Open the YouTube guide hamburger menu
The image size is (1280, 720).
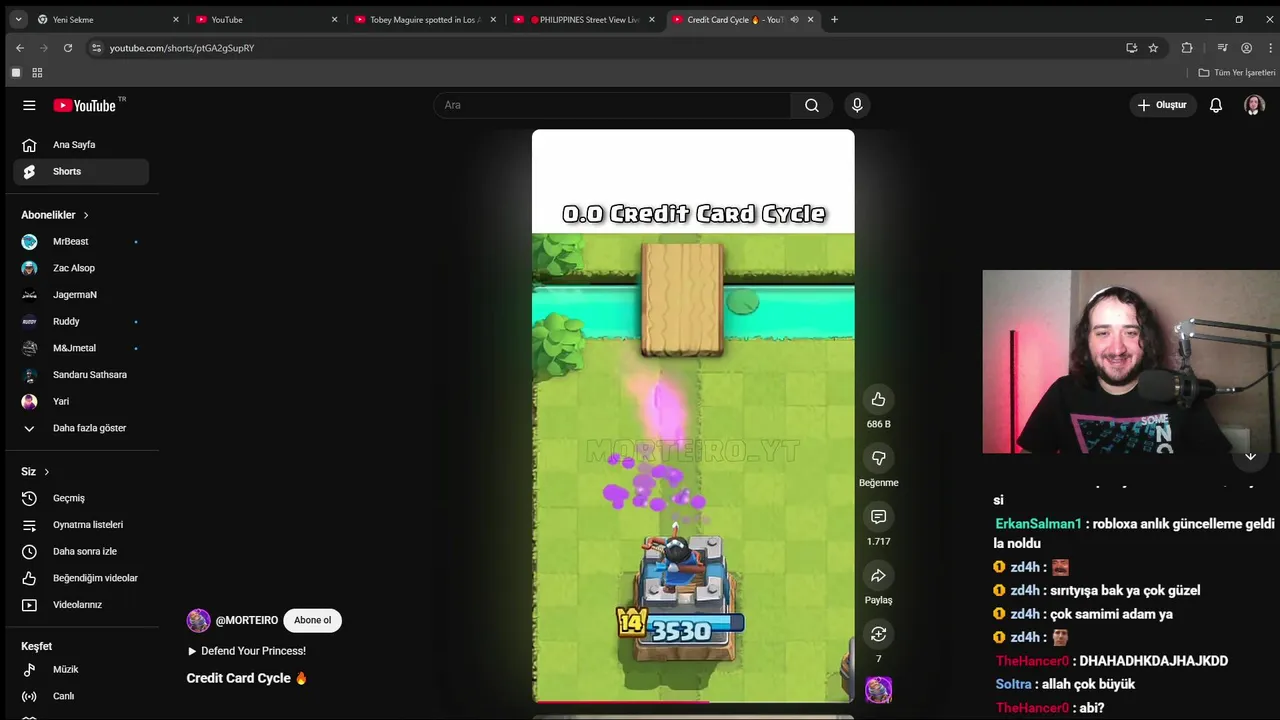click(x=29, y=105)
